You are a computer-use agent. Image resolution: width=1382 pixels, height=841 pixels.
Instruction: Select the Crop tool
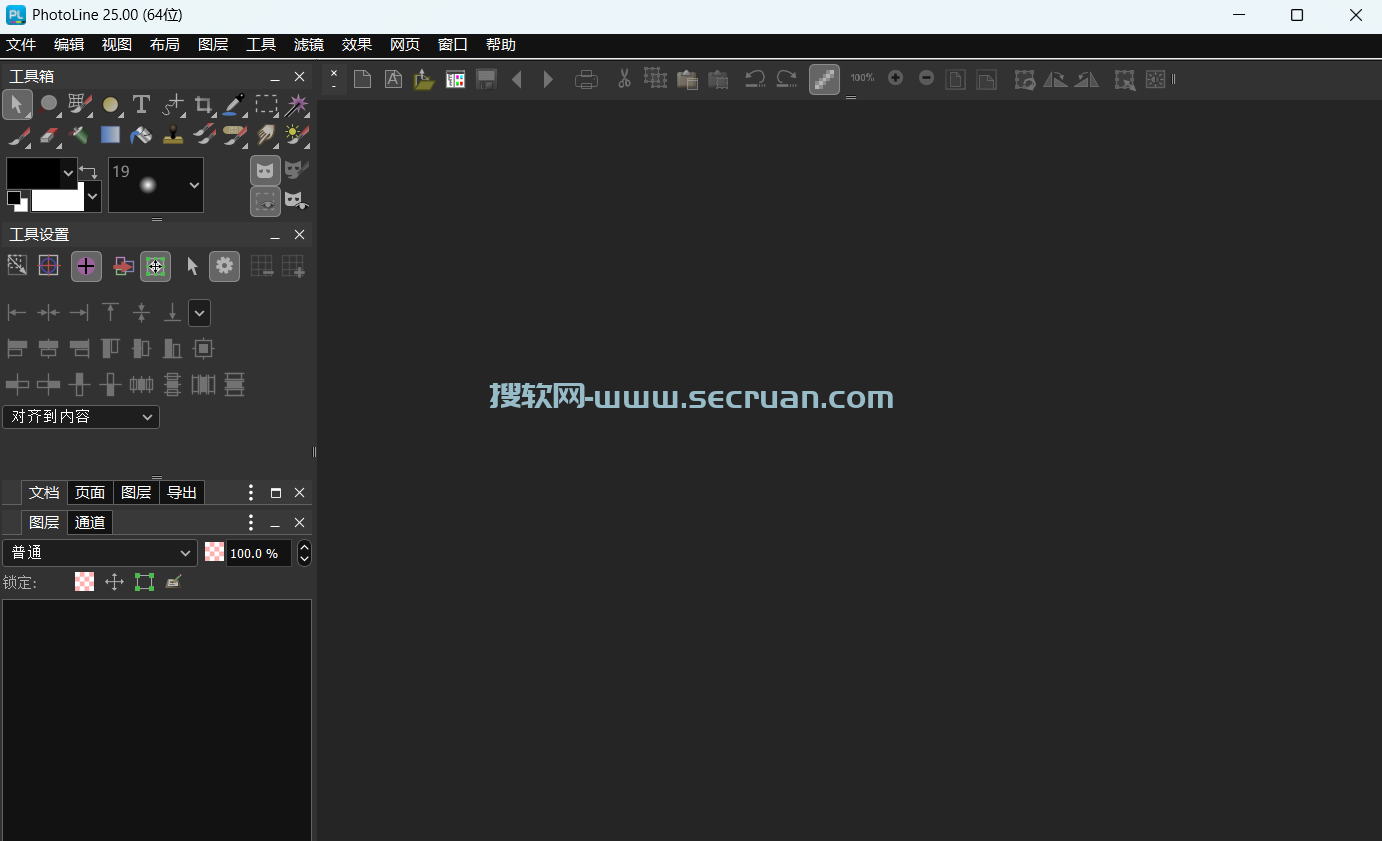click(203, 104)
